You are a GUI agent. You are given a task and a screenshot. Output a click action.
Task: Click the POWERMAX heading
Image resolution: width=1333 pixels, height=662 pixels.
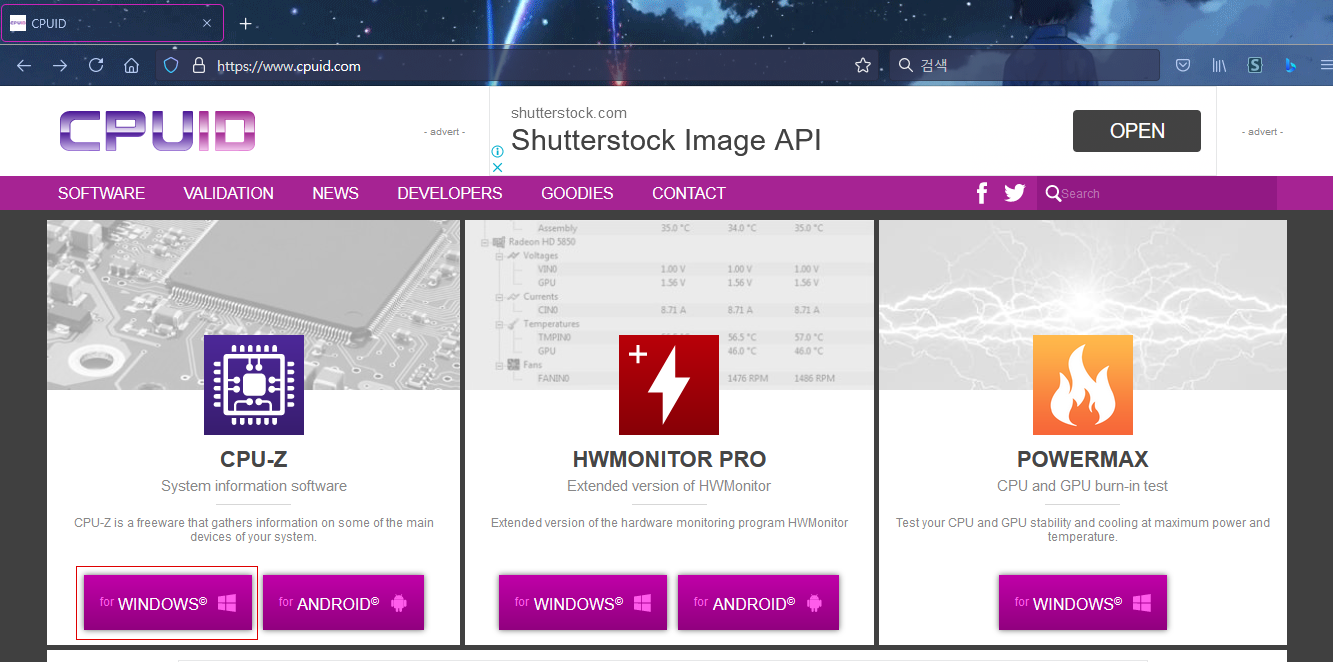click(1083, 460)
